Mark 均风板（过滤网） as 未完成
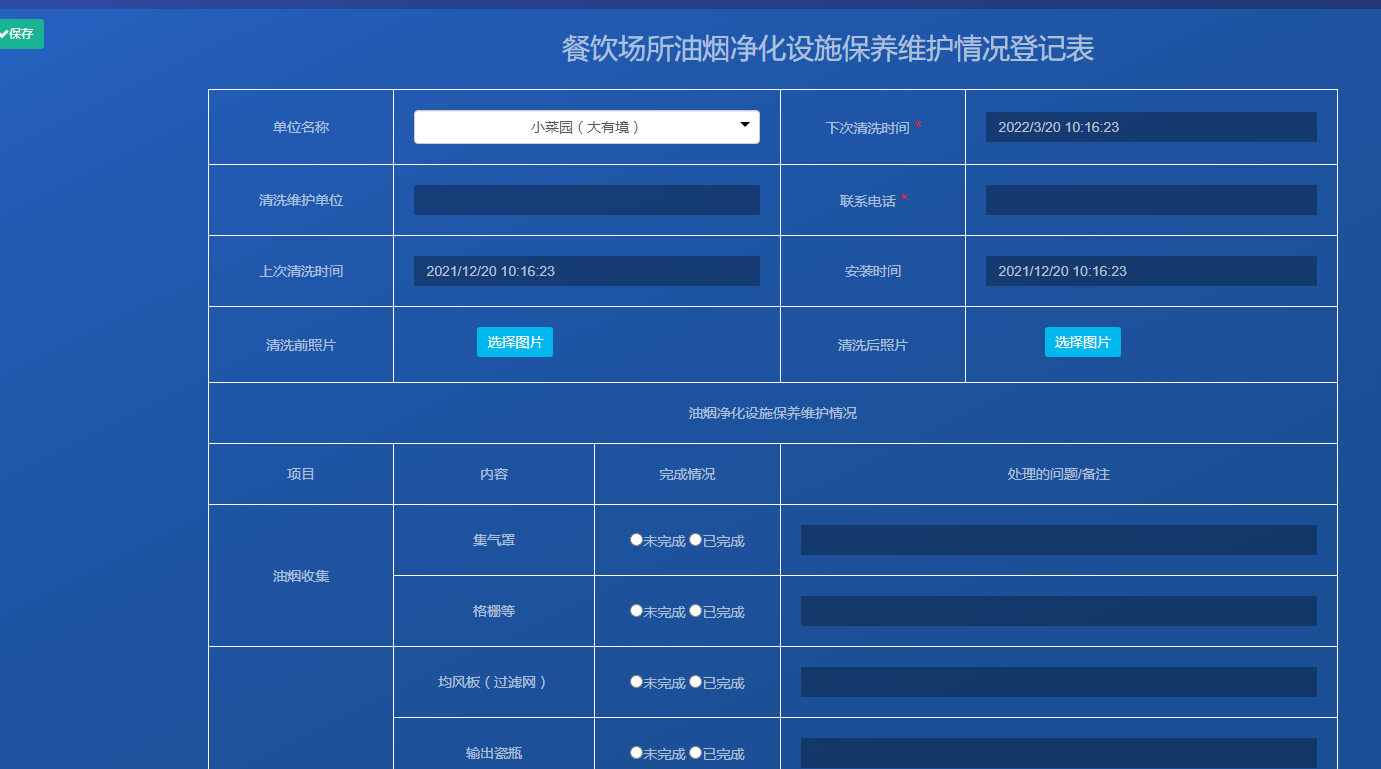This screenshot has height=769, width=1381. point(636,682)
